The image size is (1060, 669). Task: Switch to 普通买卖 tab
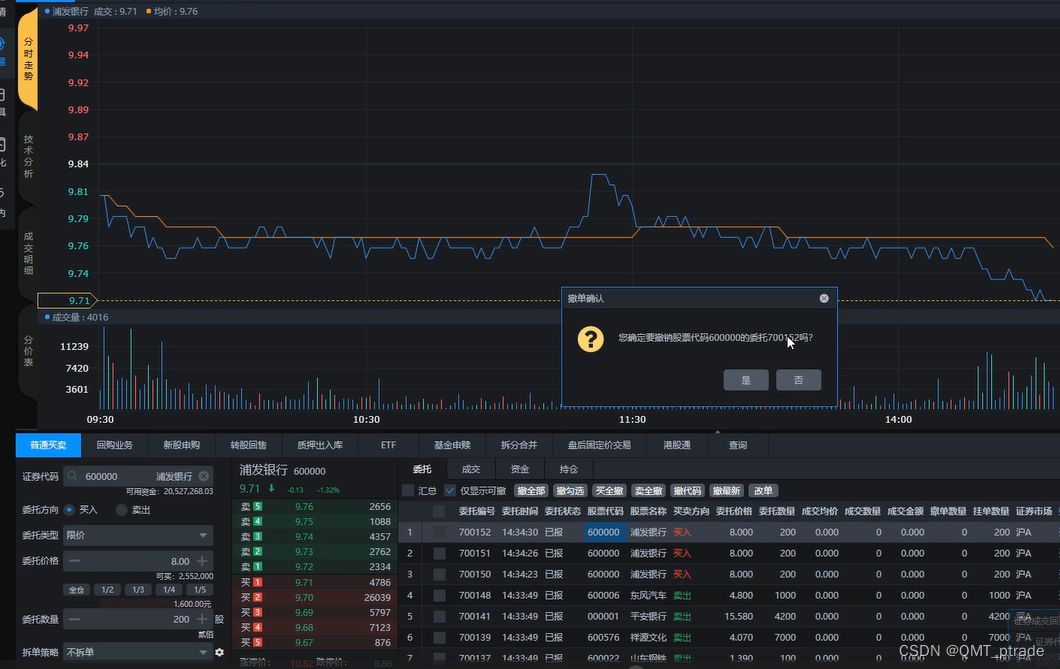[48, 445]
